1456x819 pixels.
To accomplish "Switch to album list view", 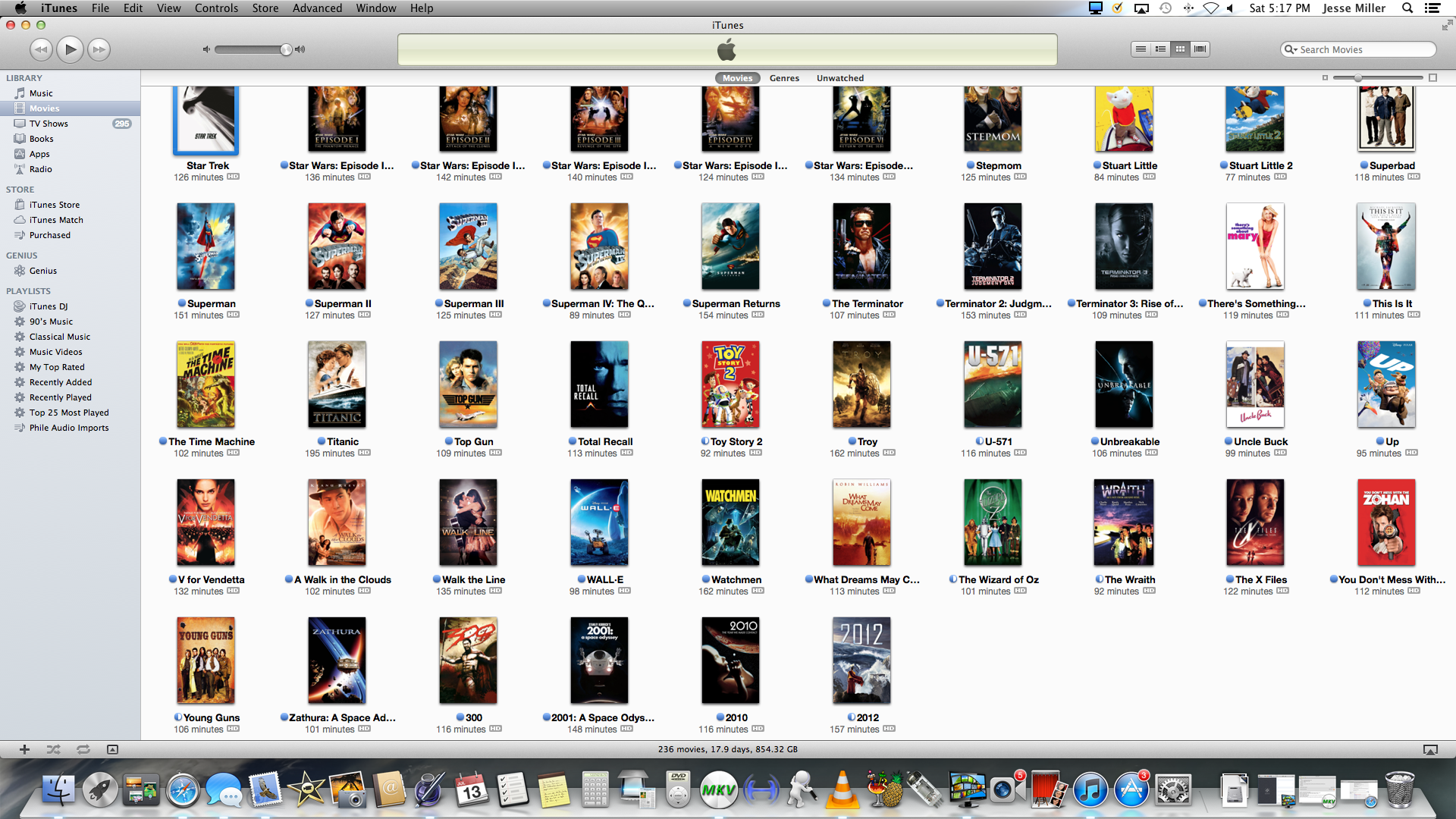I will [1160, 49].
